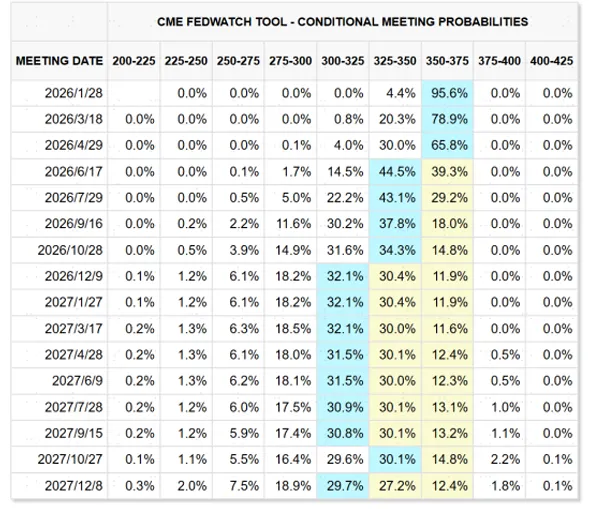Click the 2026/12/9 meeting date

point(73,276)
